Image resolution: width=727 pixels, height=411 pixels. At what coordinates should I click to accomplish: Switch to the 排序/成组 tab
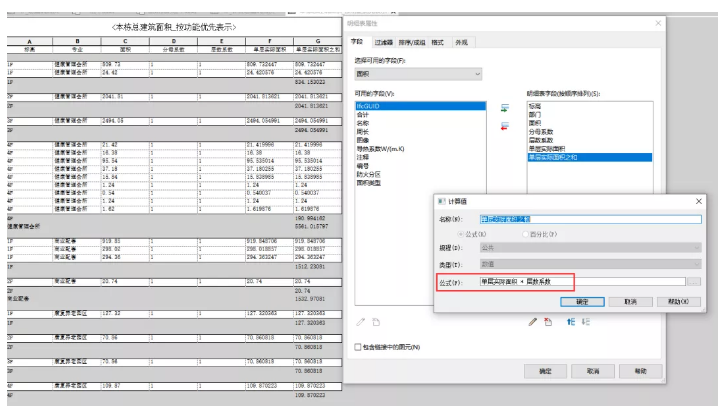point(412,42)
